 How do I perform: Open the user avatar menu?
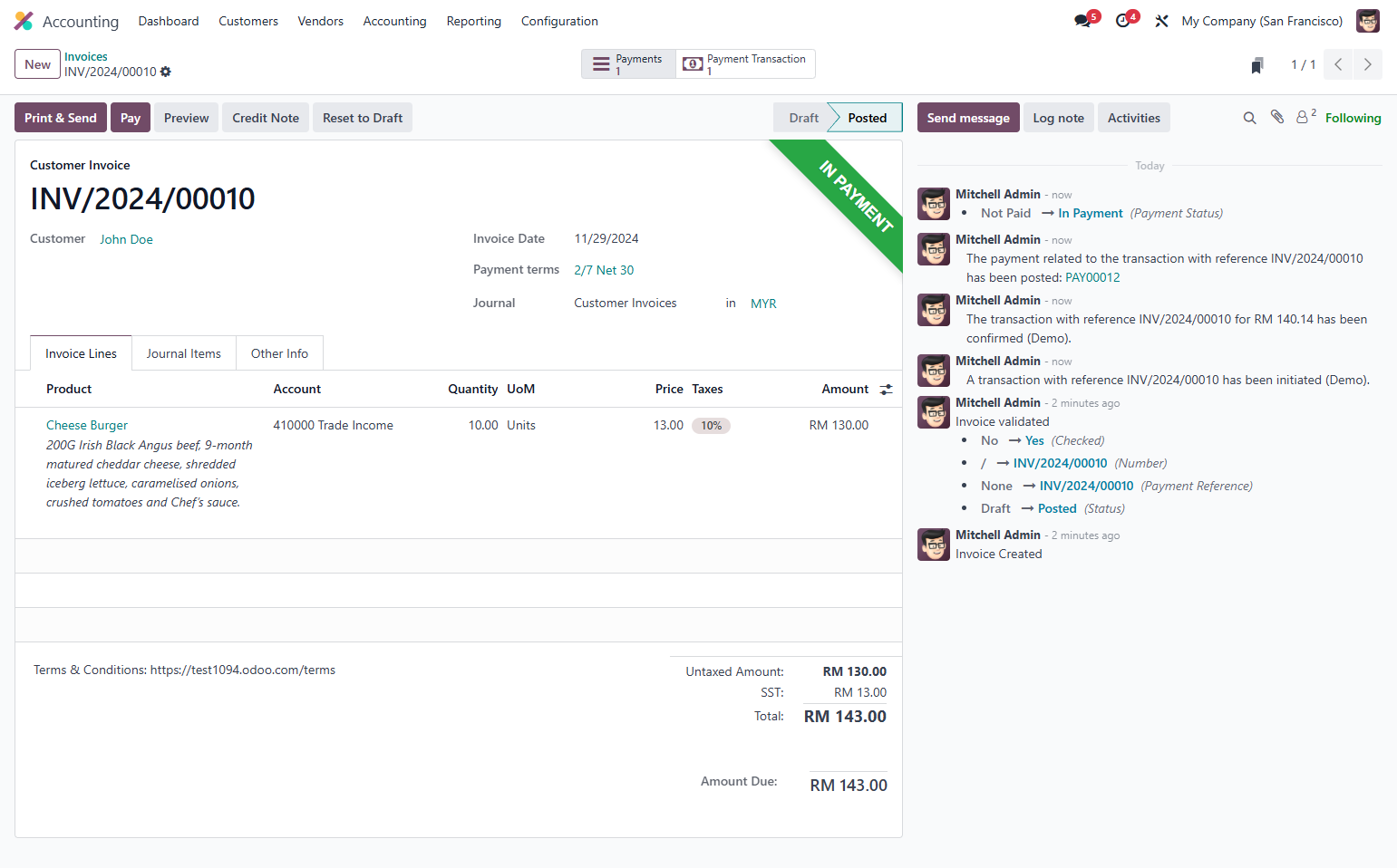(1367, 21)
